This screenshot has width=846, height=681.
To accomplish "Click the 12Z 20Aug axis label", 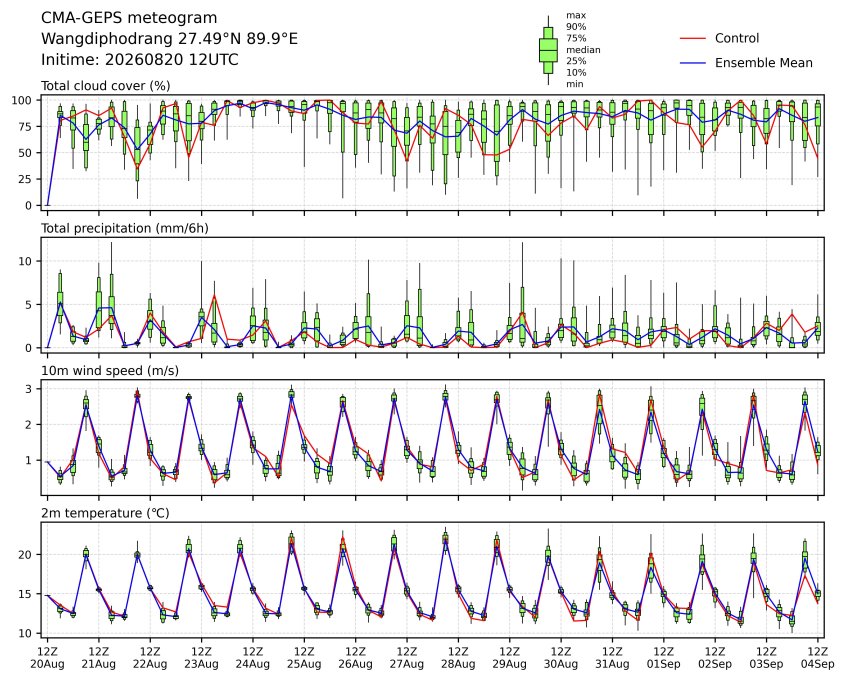I will click(x=47, y=658).
